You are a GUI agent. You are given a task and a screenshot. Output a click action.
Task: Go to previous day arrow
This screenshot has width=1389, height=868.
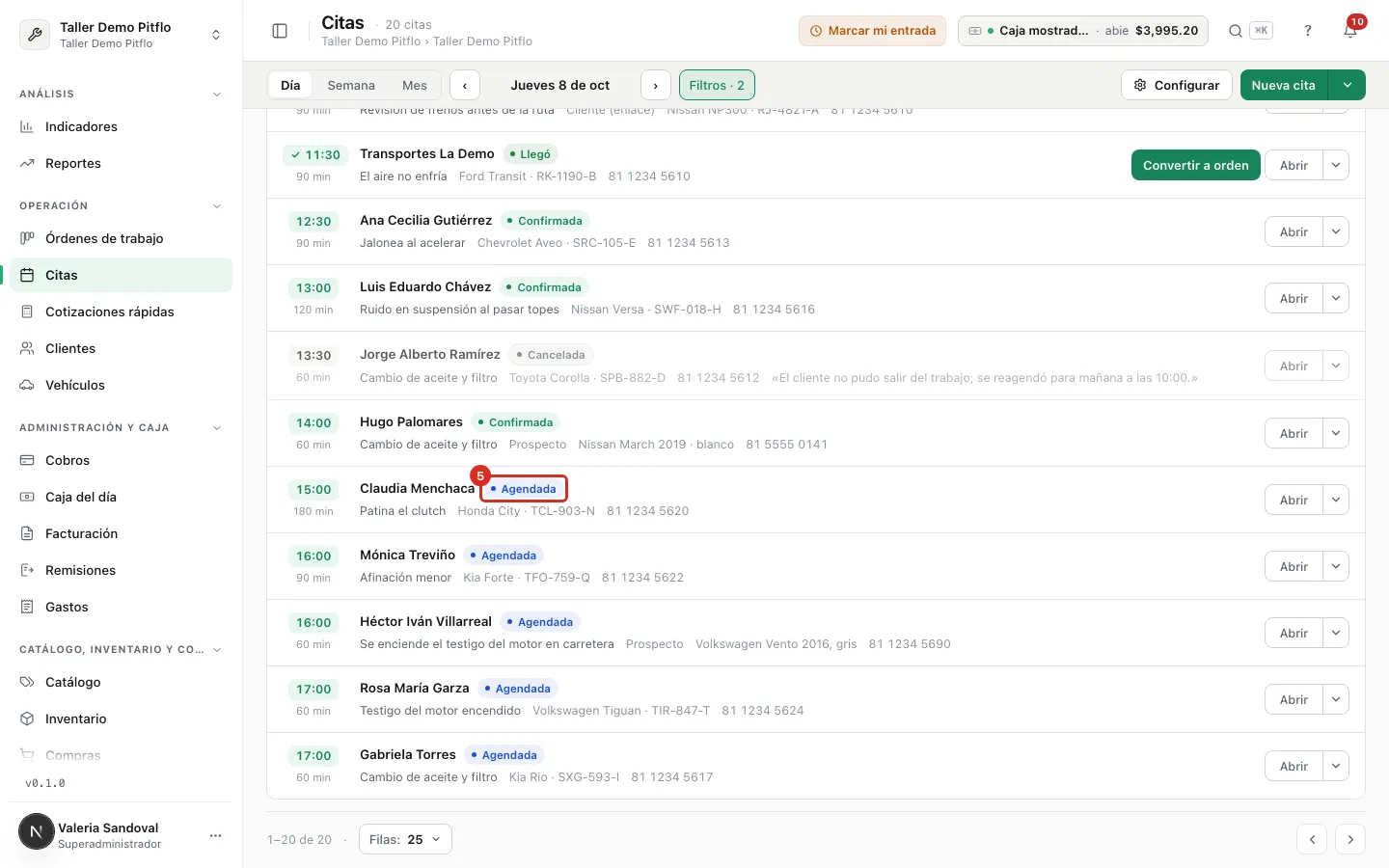pyautogui.click(x=465, y=85)
